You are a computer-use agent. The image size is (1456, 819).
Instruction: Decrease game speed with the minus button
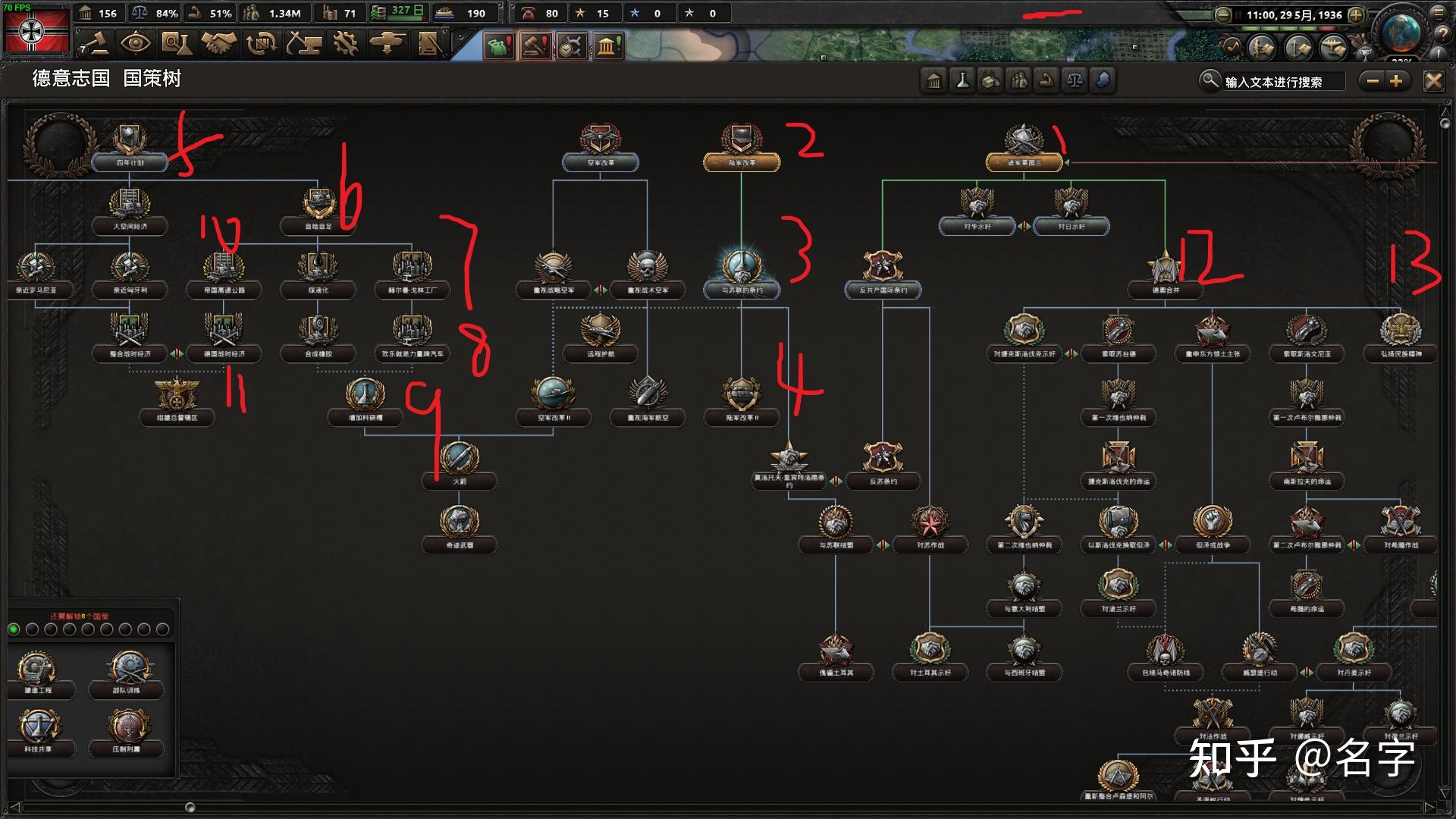1222,15
